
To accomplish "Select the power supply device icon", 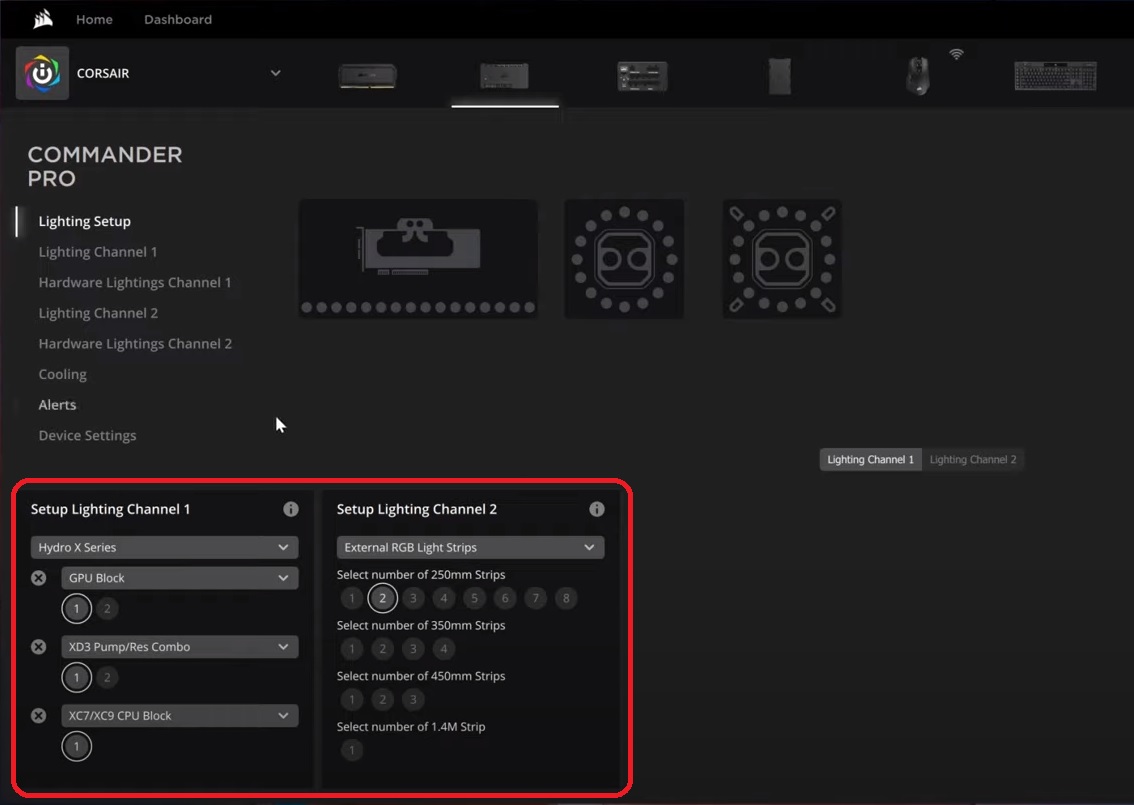I will [779, 75].
